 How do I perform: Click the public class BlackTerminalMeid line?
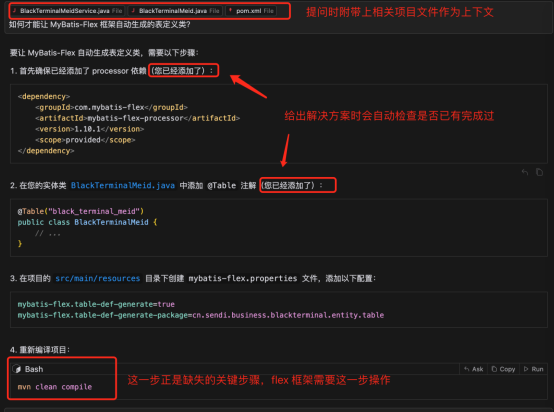tap(87, 222)
